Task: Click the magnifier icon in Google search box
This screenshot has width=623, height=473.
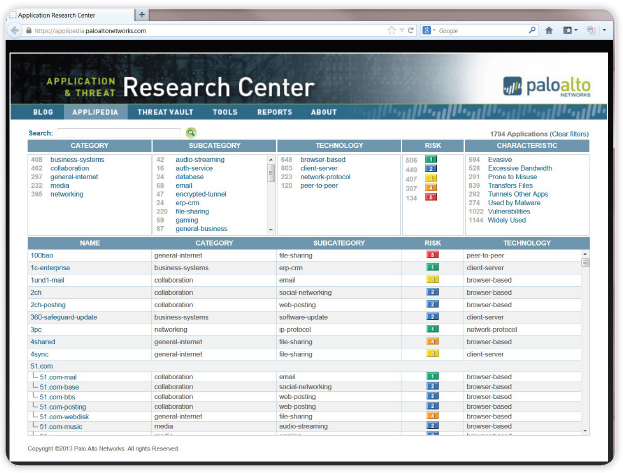Action: (x=532, y=30)
